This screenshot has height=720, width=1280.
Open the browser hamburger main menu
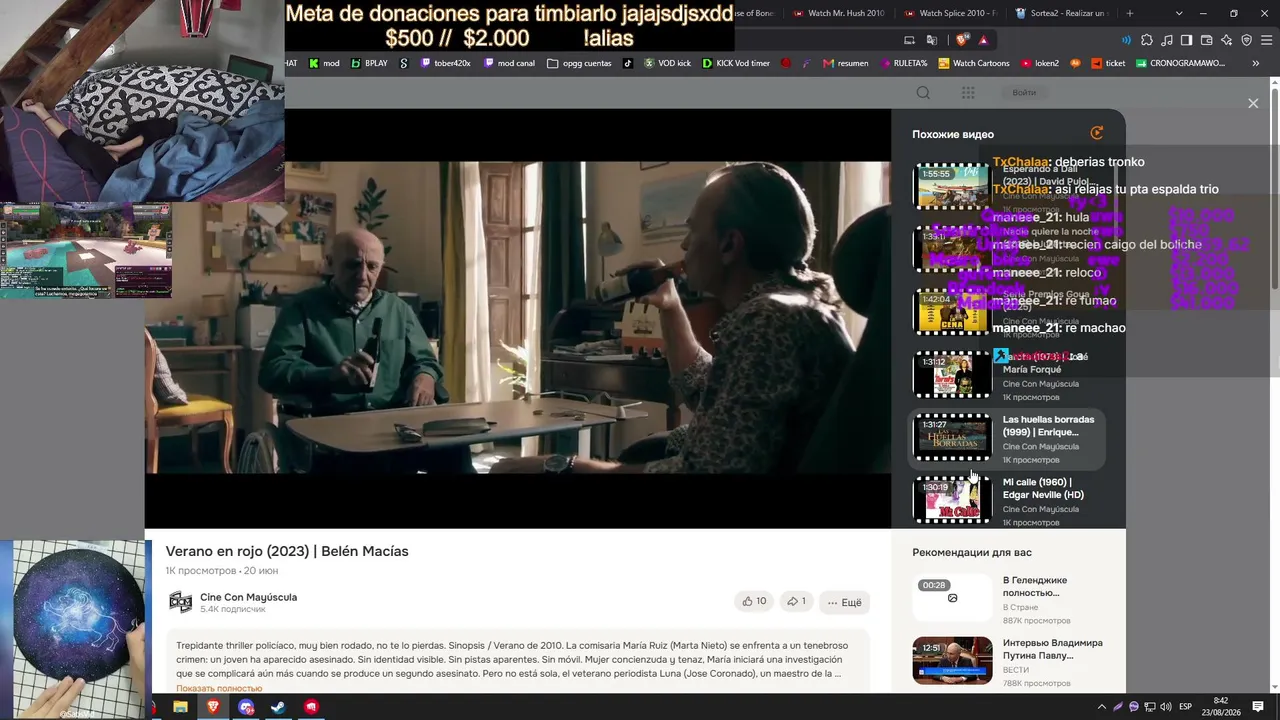pos(1266,40)
